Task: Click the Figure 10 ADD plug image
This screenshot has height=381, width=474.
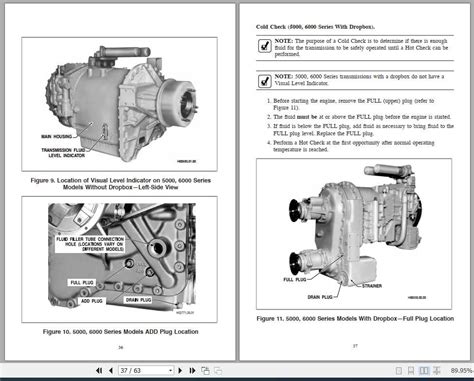Action: (119, 259)
